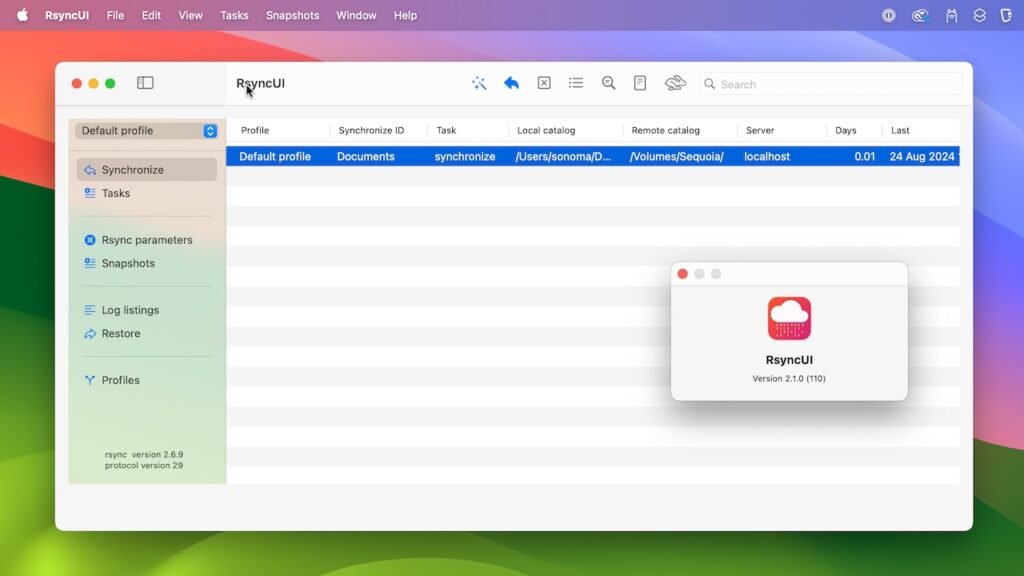Screen dimensions: 1024x576
Task: Start synchronization via the blue arrow toolbar icon
Action: coord(511,83)
